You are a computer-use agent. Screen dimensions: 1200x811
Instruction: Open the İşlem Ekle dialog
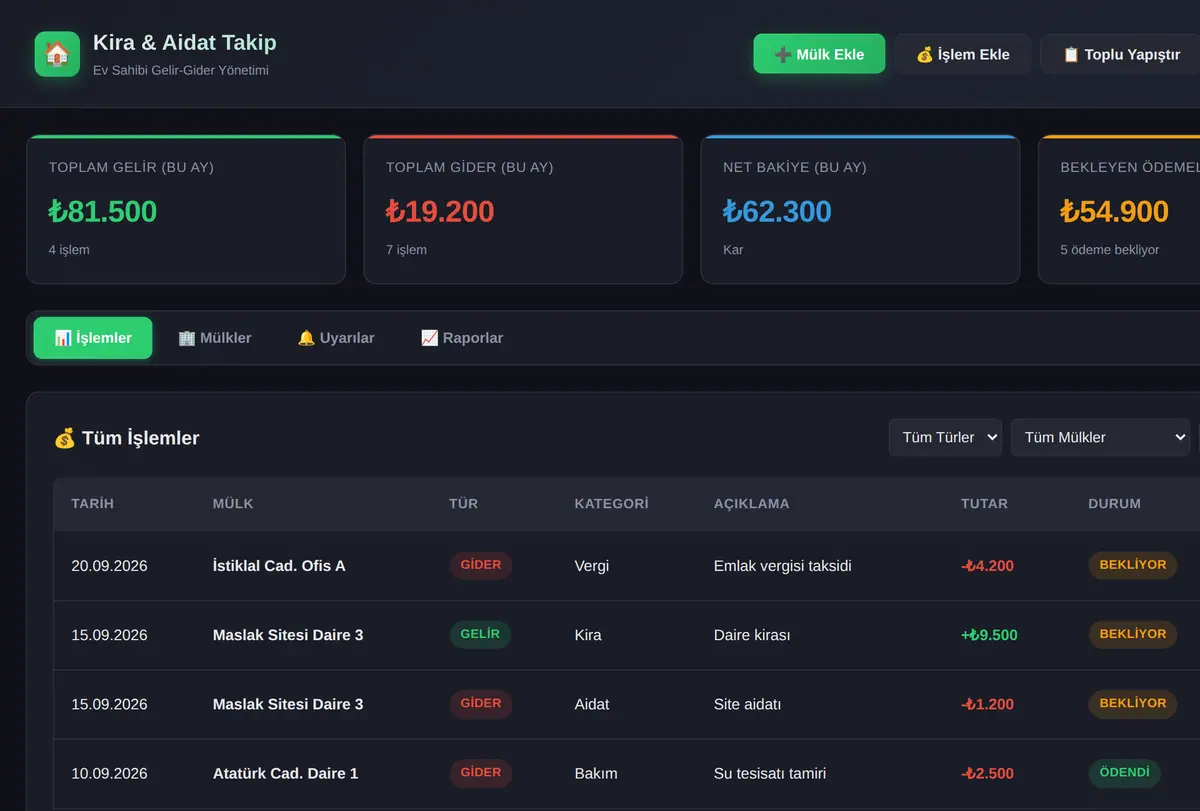click(x=963, y=54)
